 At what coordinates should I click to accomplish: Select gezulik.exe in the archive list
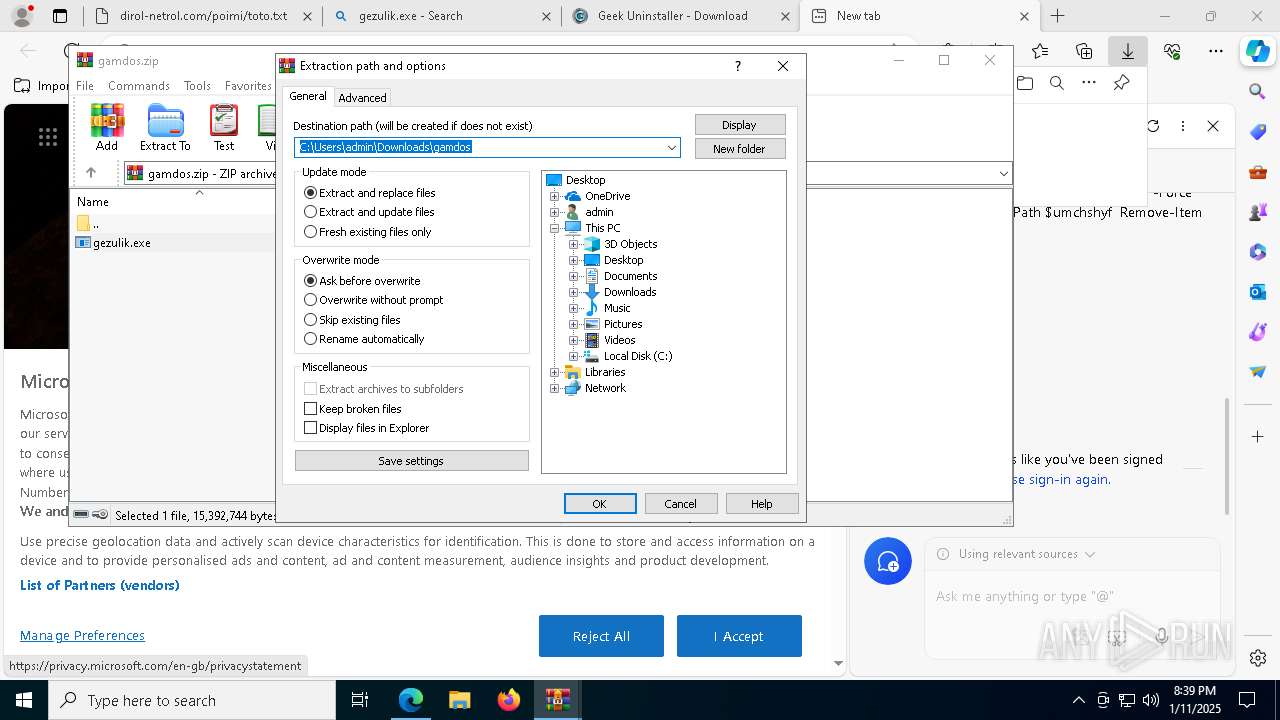pos(121,243)
